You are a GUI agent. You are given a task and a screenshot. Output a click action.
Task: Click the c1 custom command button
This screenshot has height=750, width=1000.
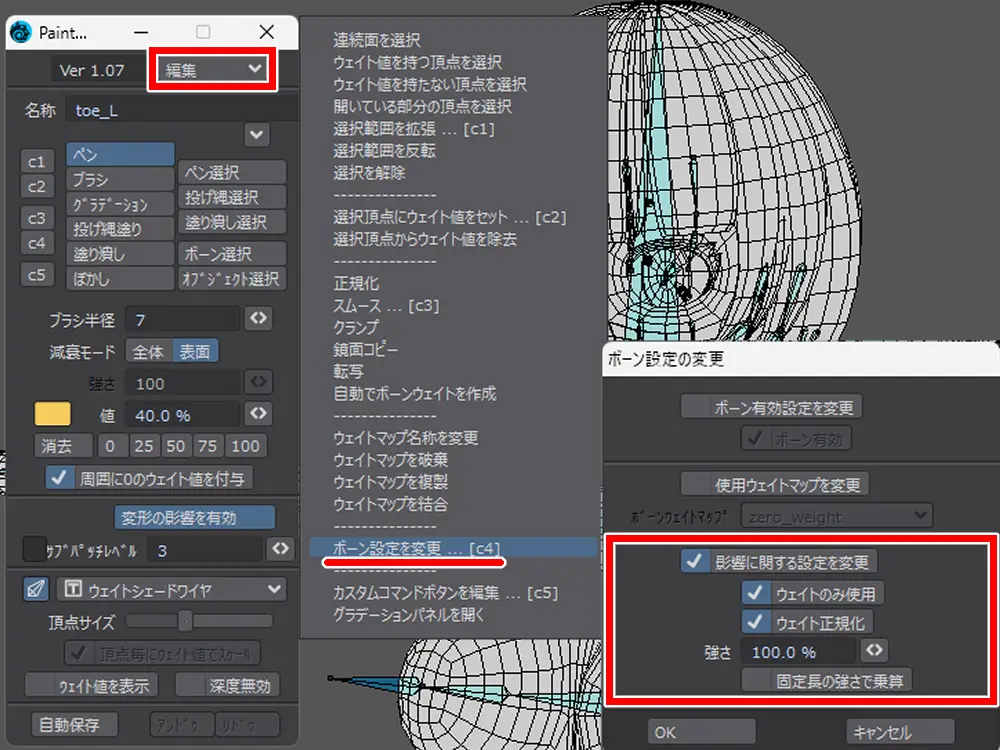(x=37, y=161)
